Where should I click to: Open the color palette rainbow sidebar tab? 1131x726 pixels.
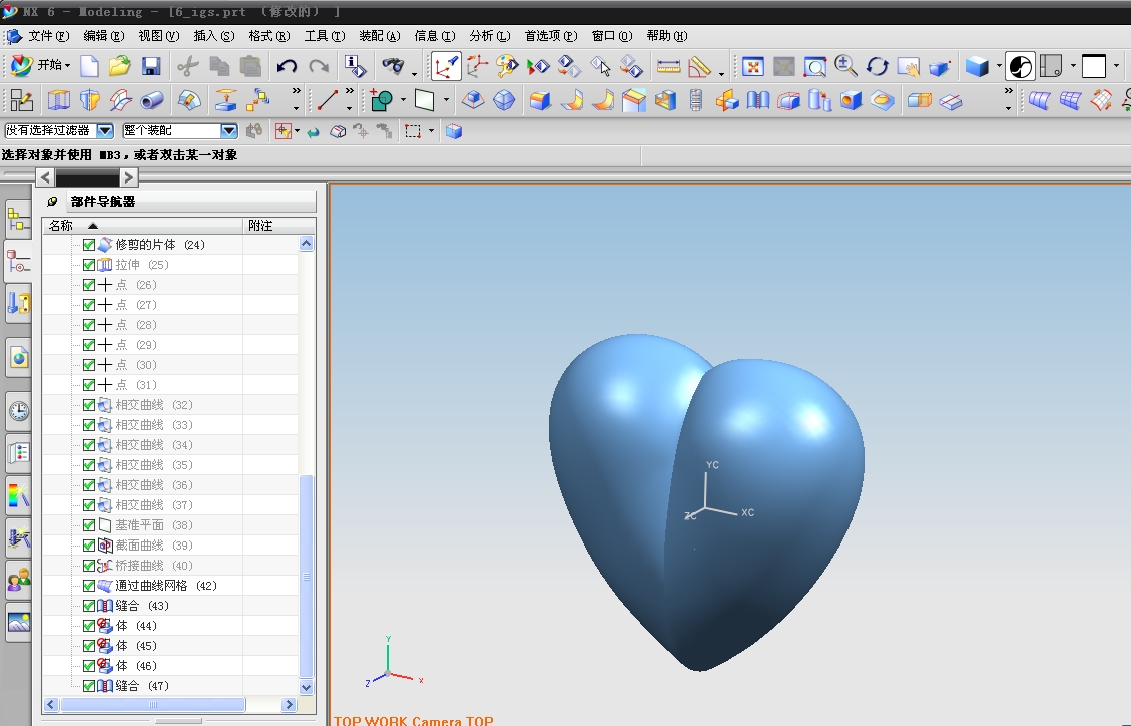point(19,494)
